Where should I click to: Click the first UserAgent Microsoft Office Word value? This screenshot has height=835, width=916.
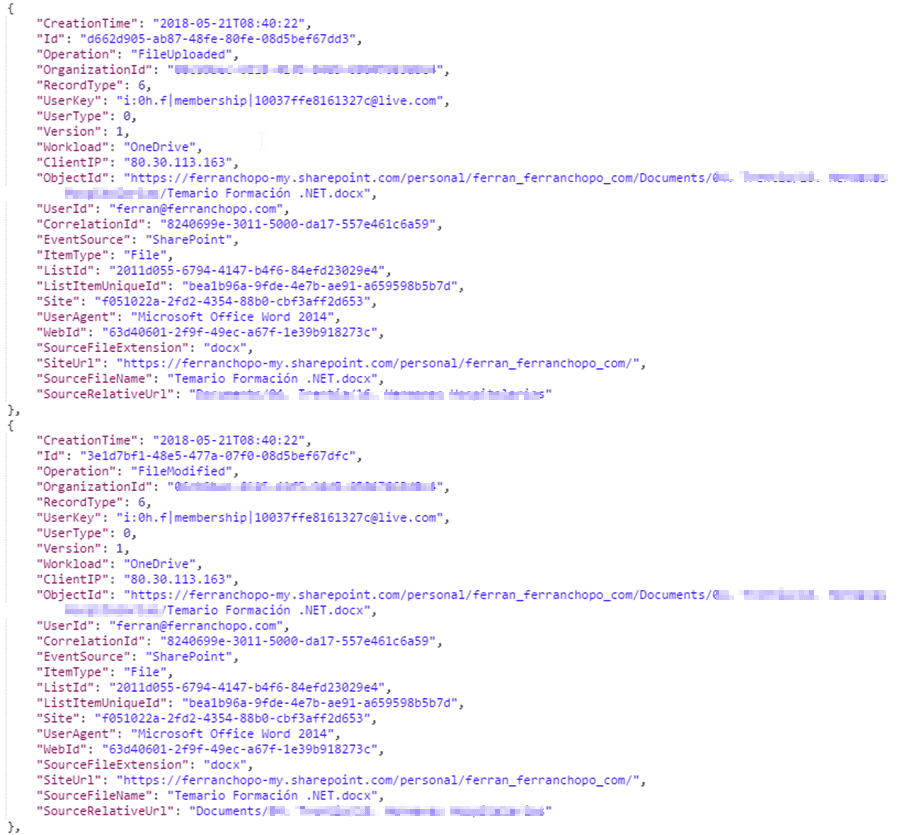(x=233, y=317)
